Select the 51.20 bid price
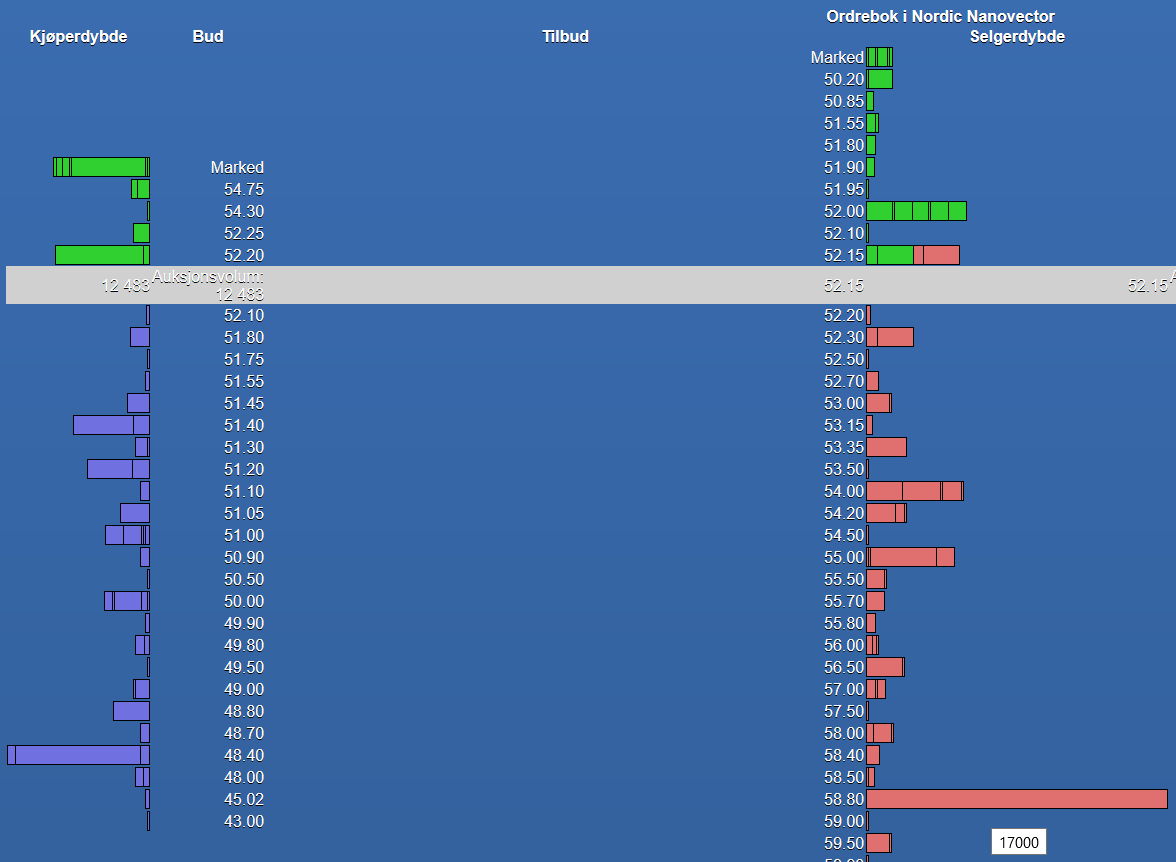This screenshot has height=862, width=1176. pyautogui.click(x=244, y=470)
